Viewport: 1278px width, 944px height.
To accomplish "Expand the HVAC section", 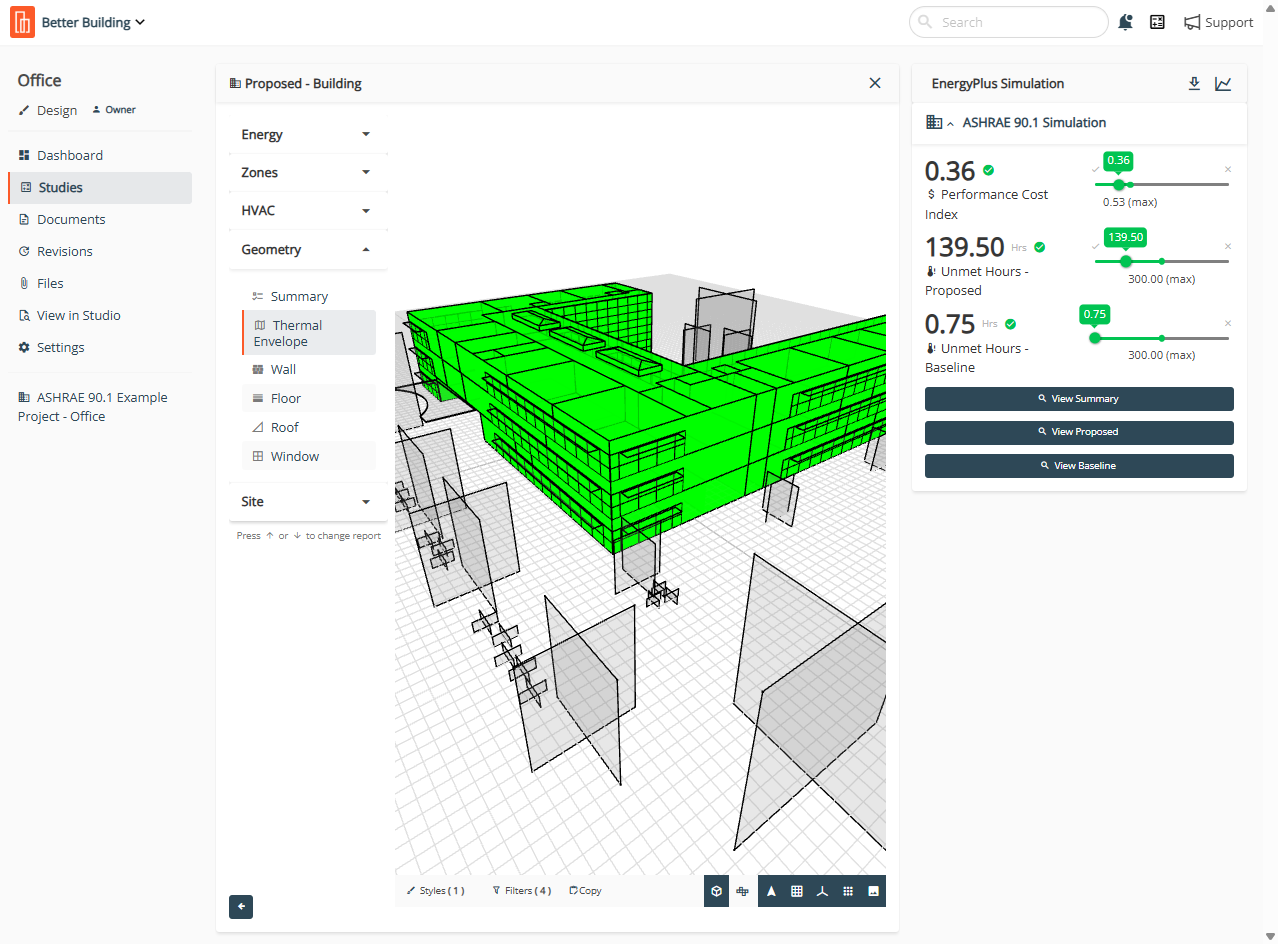I will (306, 211).
